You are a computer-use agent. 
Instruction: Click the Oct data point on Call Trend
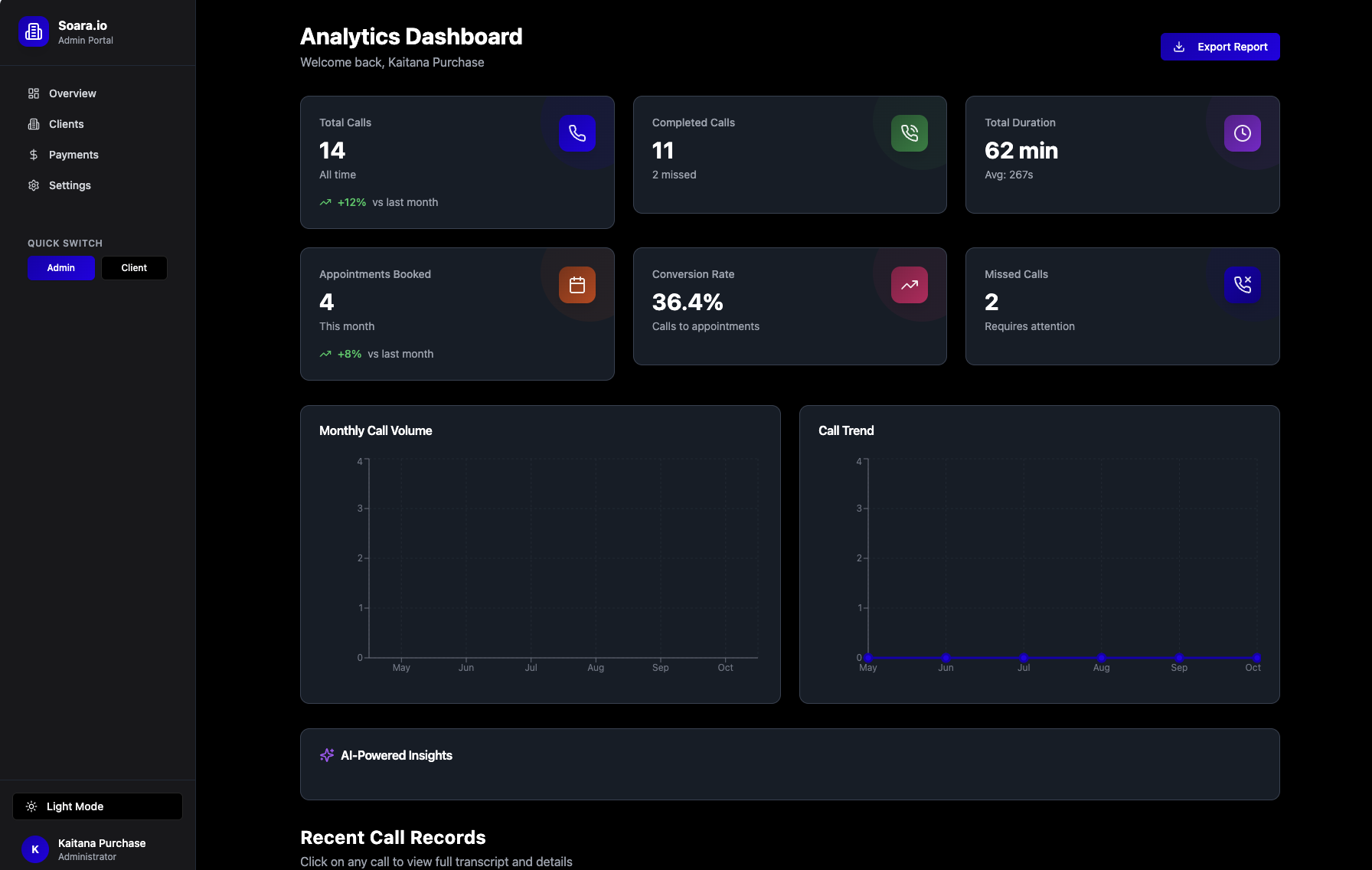point(1257,658)
